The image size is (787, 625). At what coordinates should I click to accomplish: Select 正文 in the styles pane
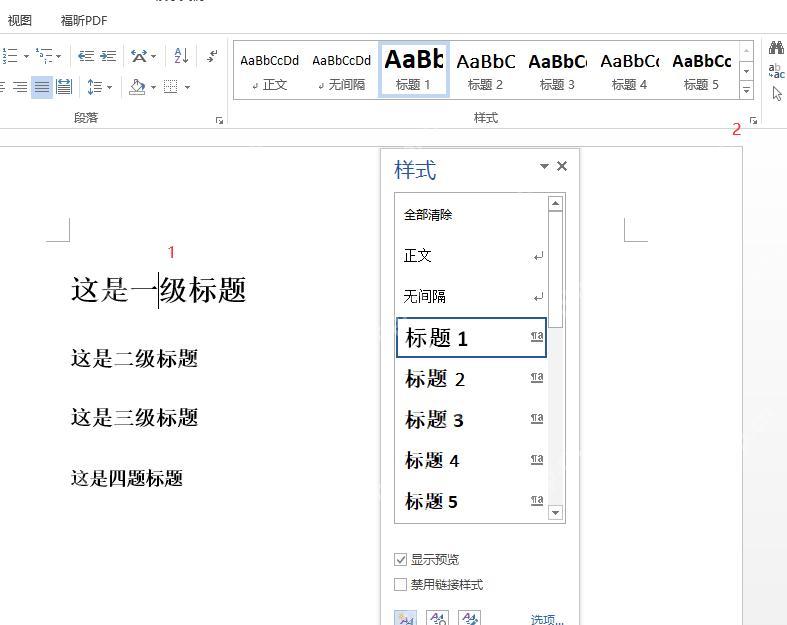coord(471,256)
